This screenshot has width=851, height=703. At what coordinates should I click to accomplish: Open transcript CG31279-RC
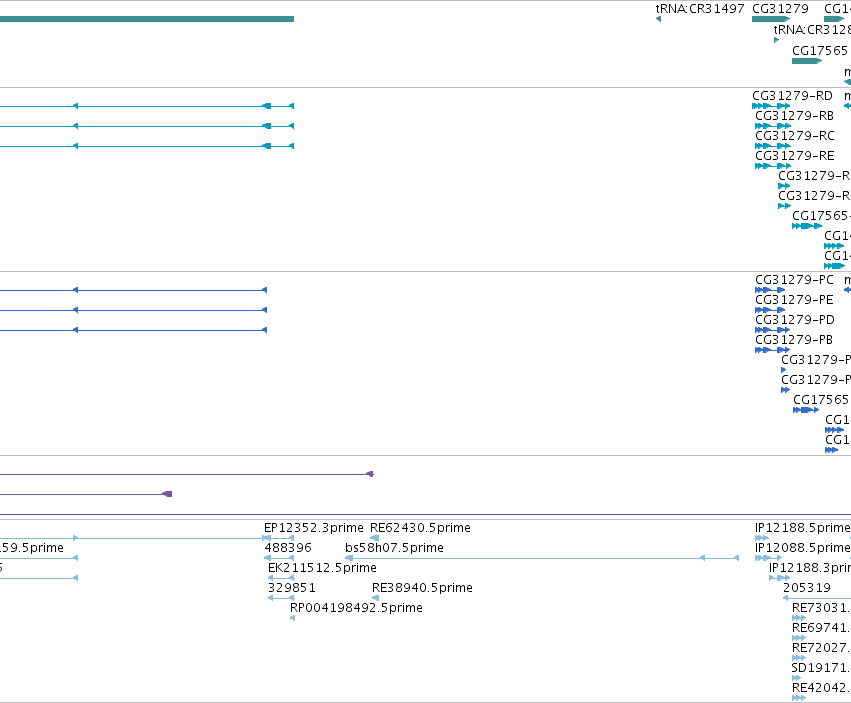[795, 136]
